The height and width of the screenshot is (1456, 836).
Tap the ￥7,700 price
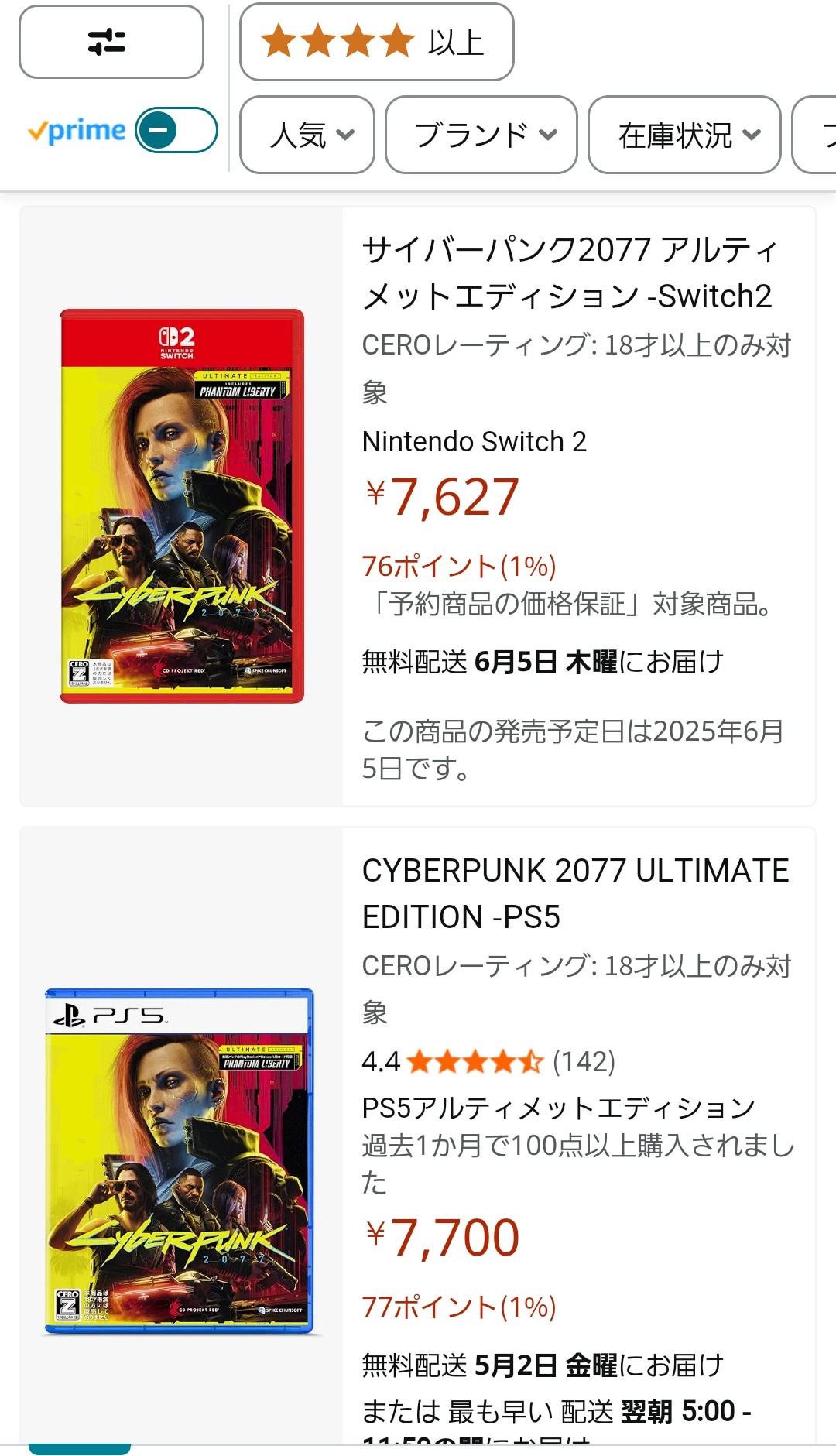[442, 1238]
